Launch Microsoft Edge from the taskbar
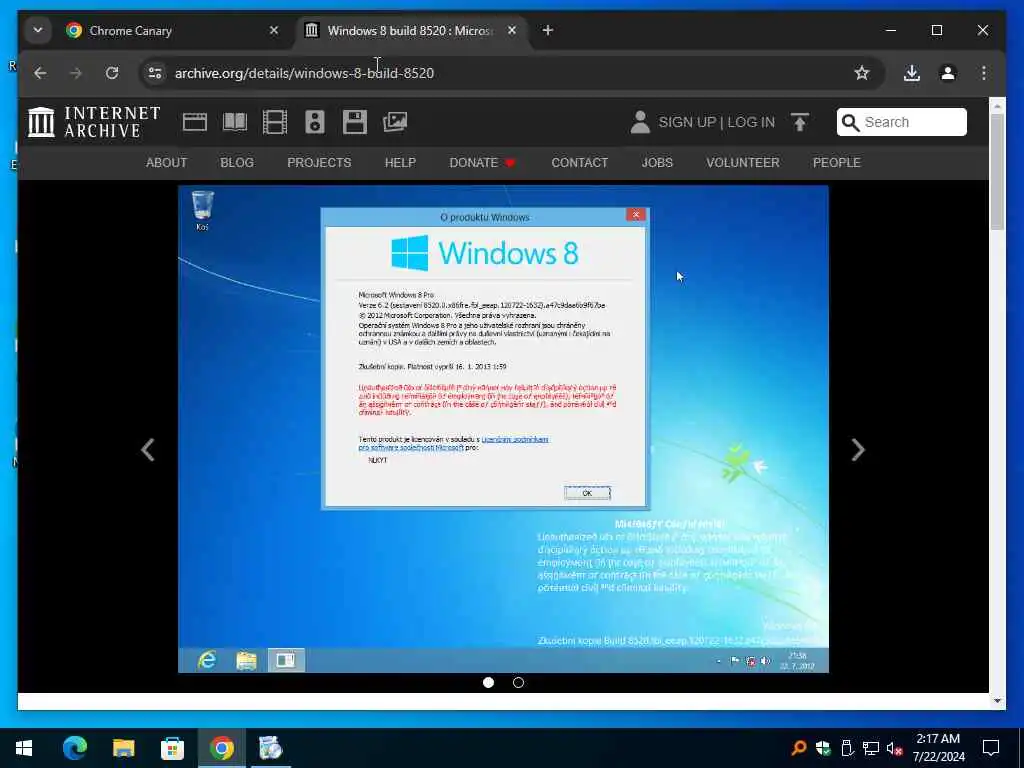 pyautogui.click(x=75, y=748)
